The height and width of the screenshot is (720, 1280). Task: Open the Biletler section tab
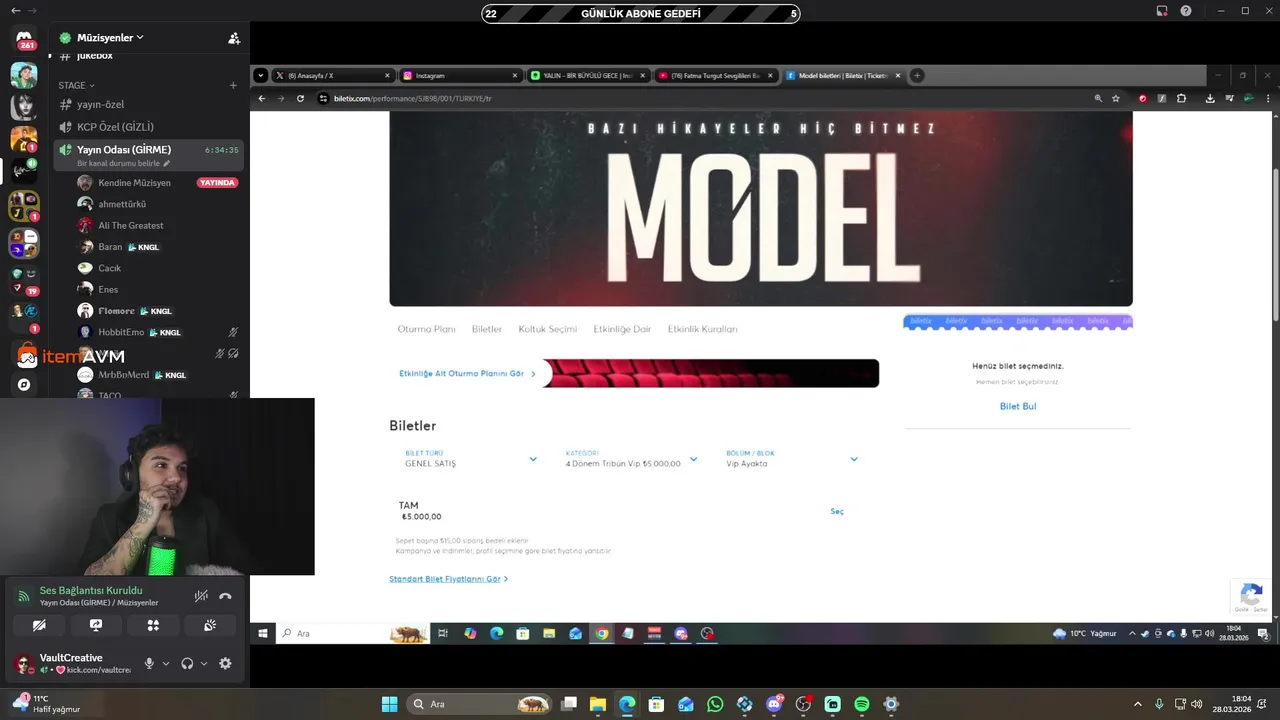487,329
